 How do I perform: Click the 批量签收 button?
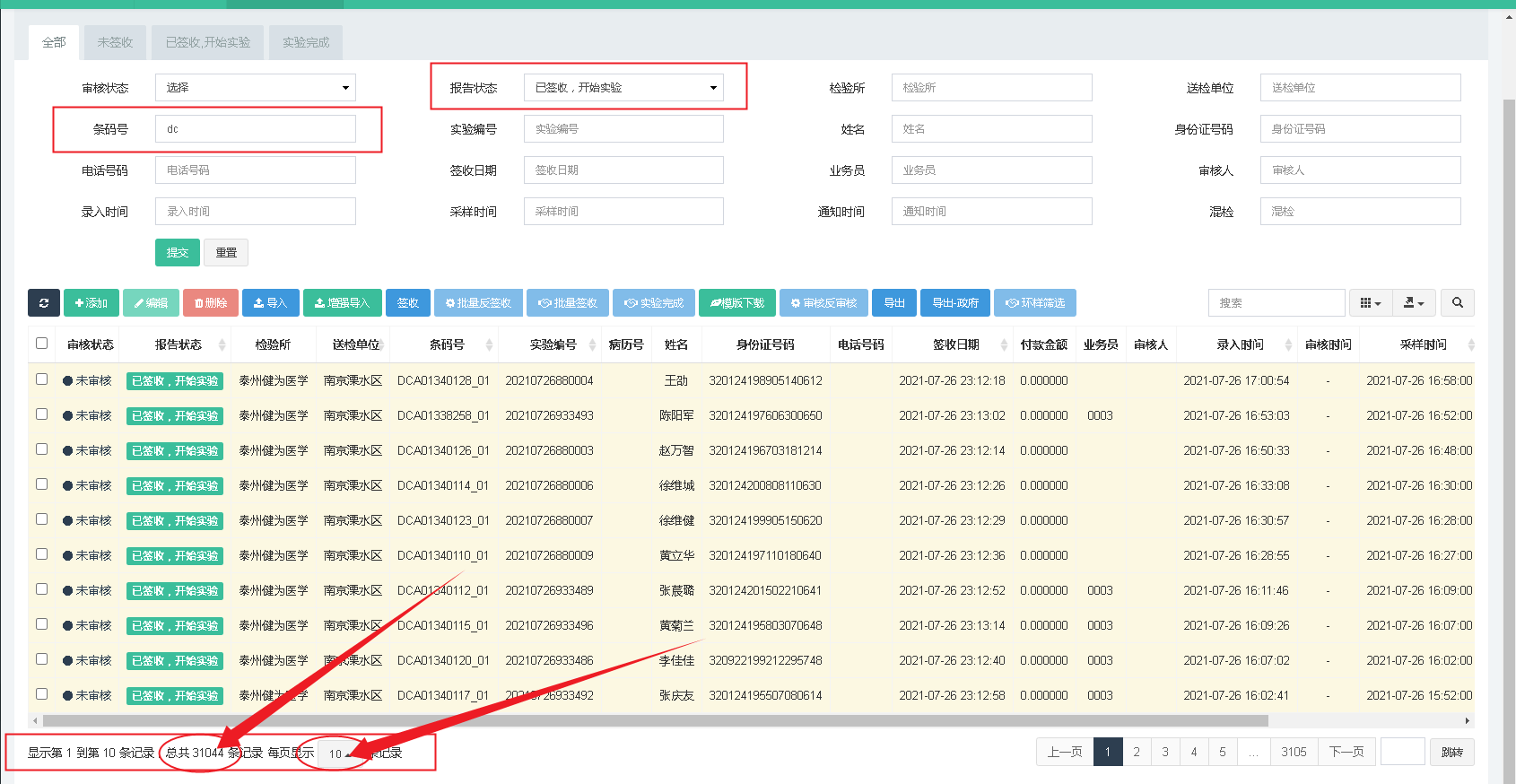pyautogui.click(x=568, y=303)
